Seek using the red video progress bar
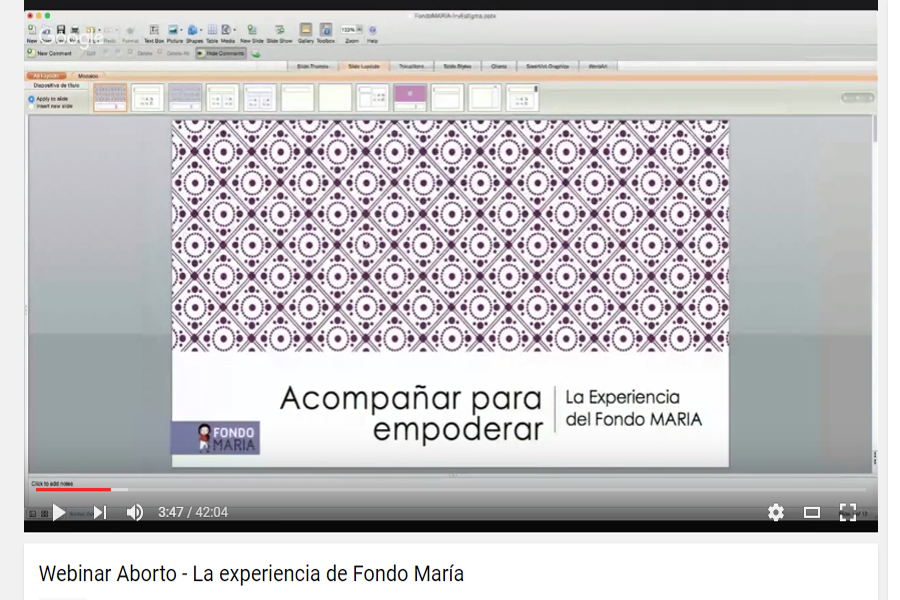This screenshot has height=600, width=900. [x=73, y=490]
